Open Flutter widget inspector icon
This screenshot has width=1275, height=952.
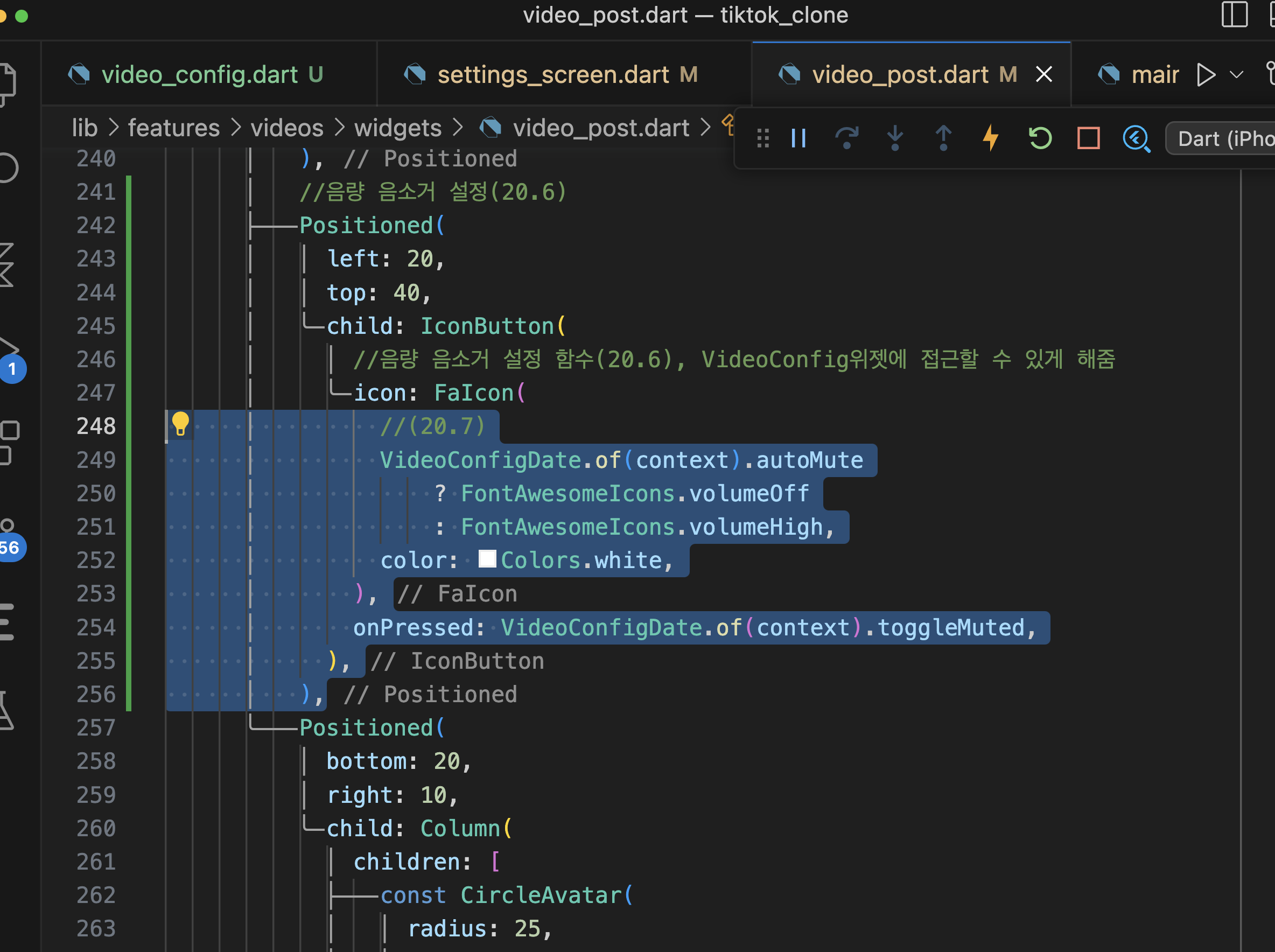tap(1136, 138)
